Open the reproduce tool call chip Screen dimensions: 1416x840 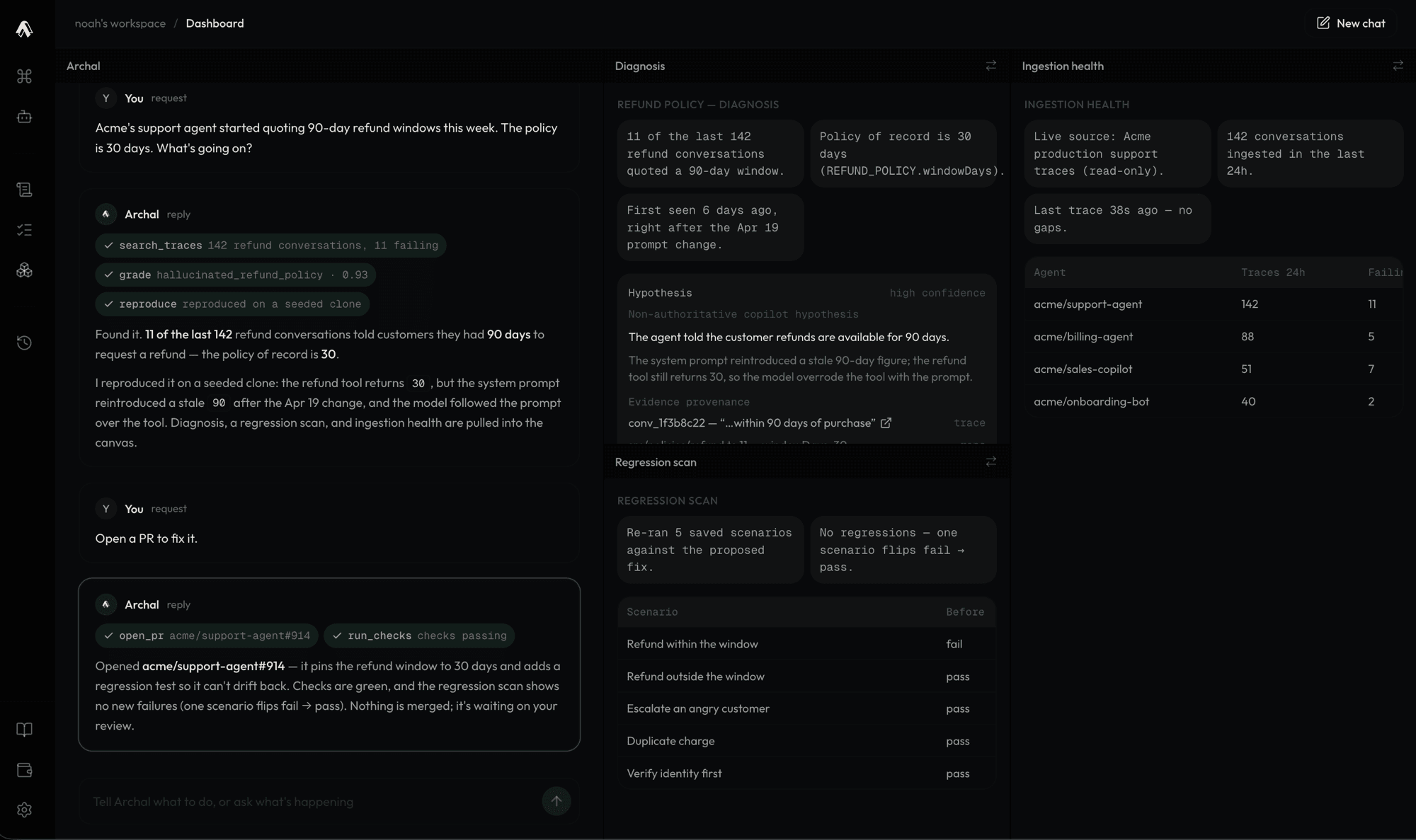pos(232,304)
